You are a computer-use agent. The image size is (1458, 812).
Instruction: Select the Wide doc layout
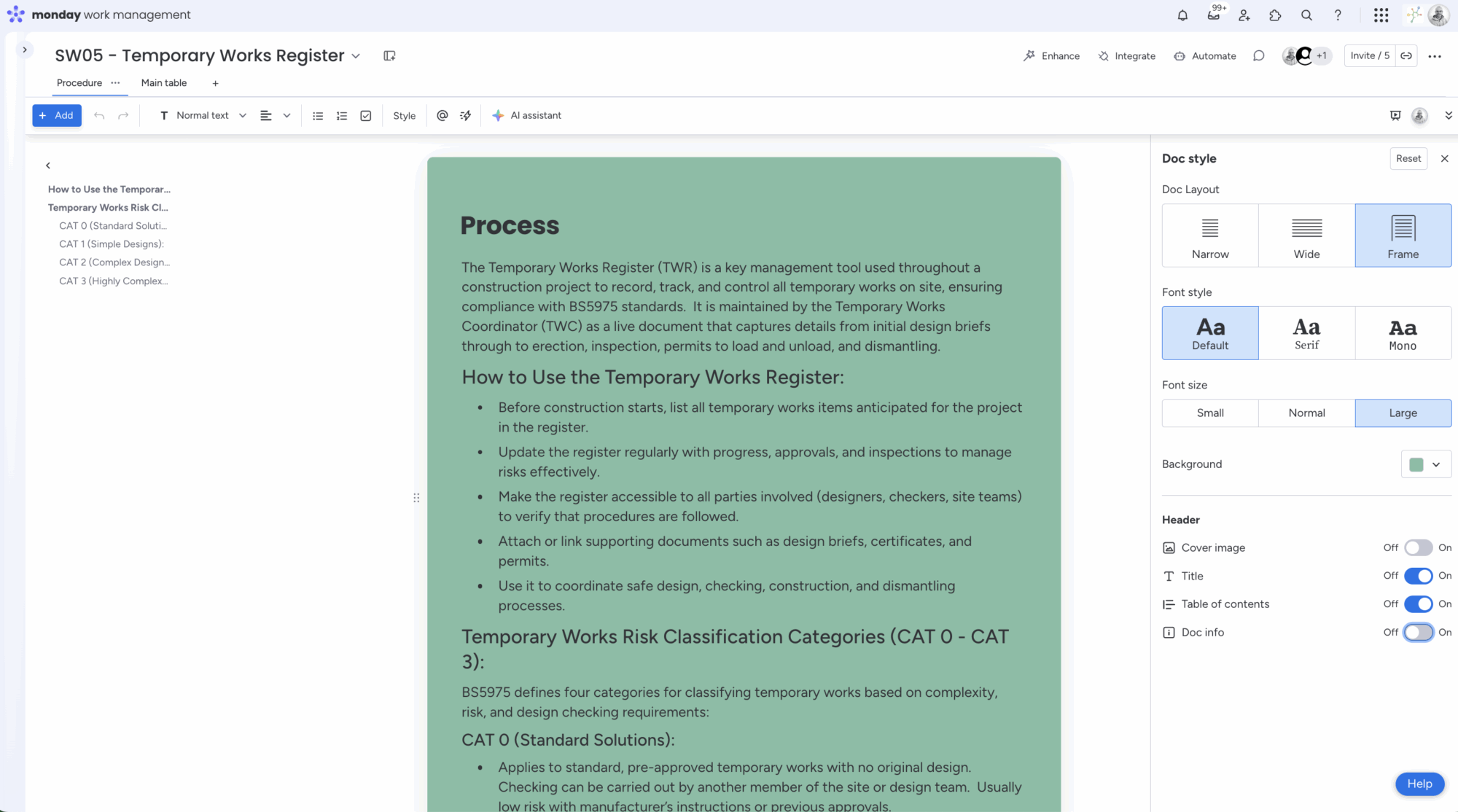[1306, 235]
